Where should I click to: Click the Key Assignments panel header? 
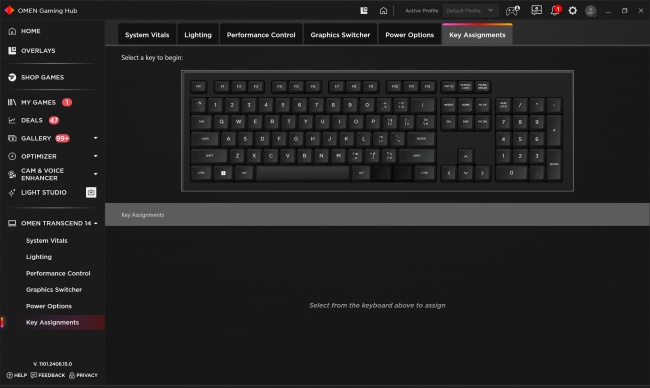coord(377,215)
